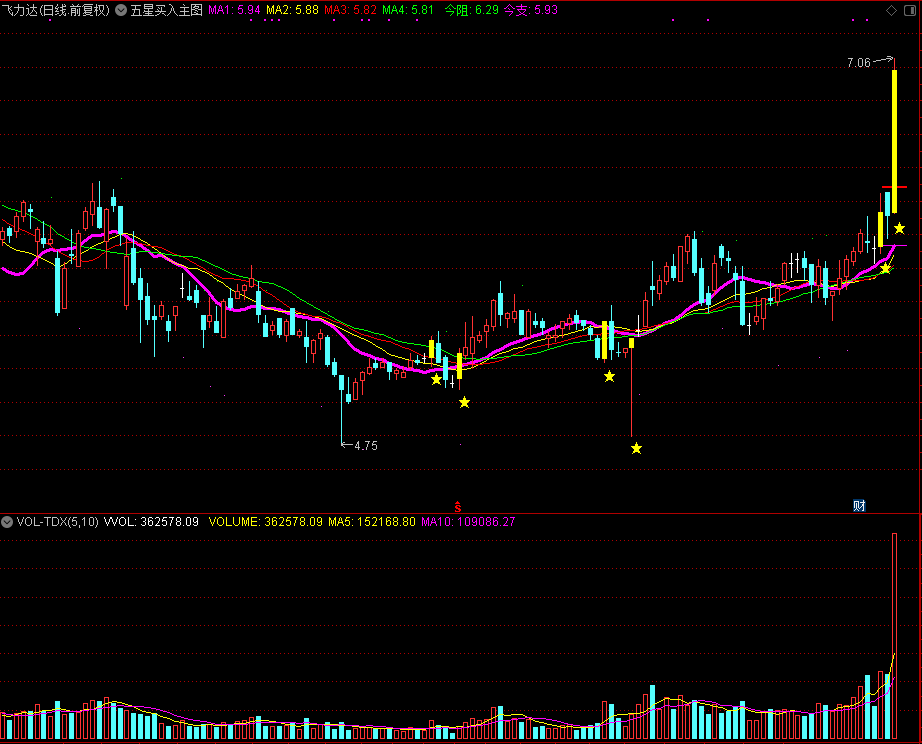Click the 今阻: 6.29 resistance value
The height and width of the screenshot is (744, 922).
point(472,10)
